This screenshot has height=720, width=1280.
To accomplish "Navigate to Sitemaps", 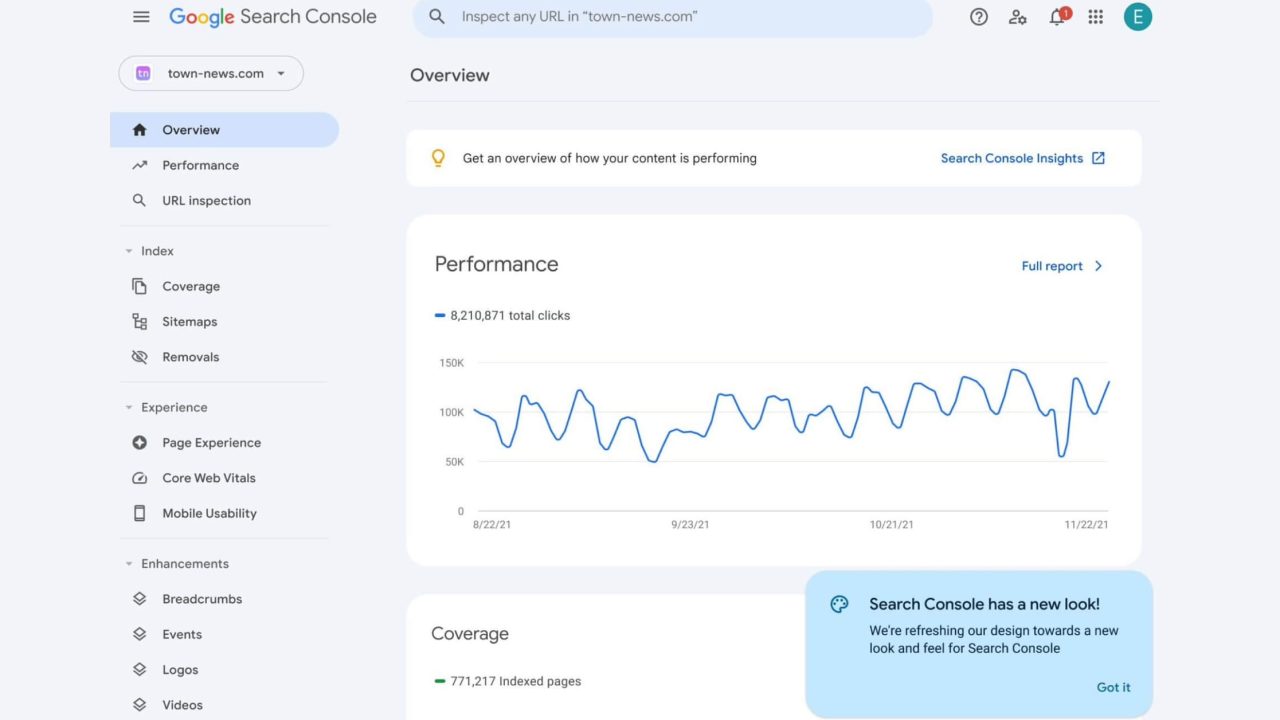I will [x=224, y=321].
